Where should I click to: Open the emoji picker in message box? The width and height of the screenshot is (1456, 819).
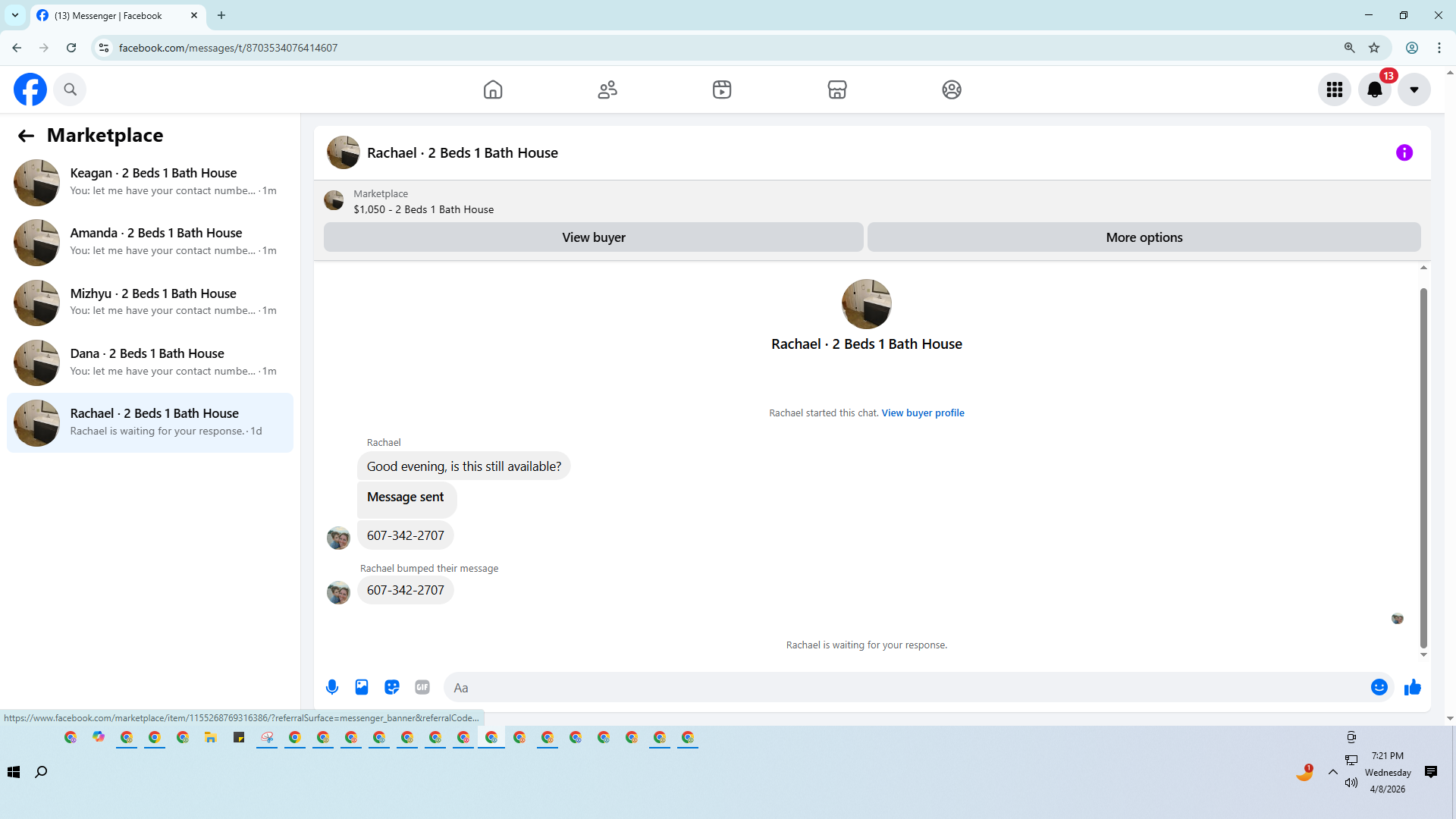click(x=1379, y=687)
